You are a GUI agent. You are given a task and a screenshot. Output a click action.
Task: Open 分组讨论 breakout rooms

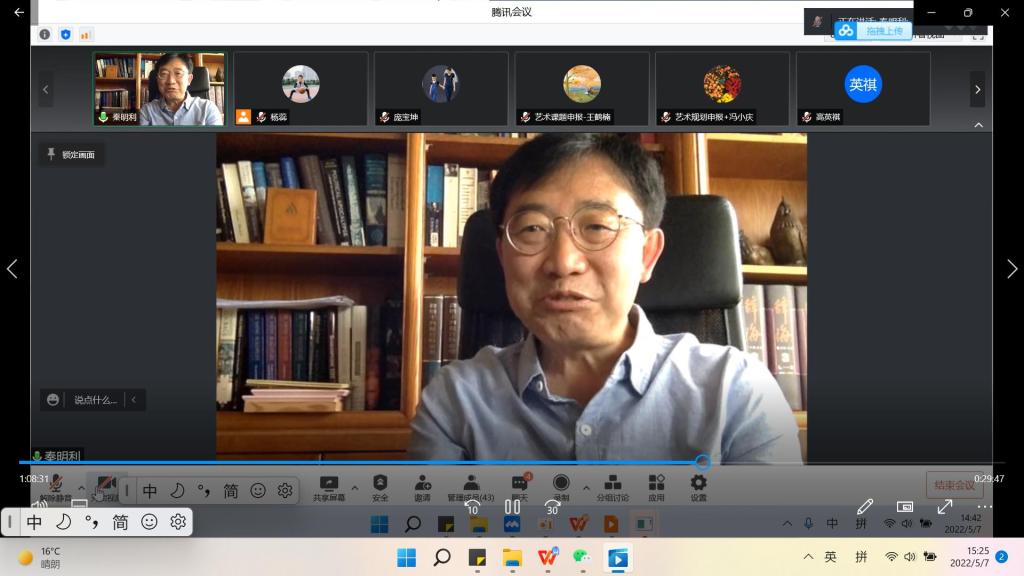click(612, 486)
